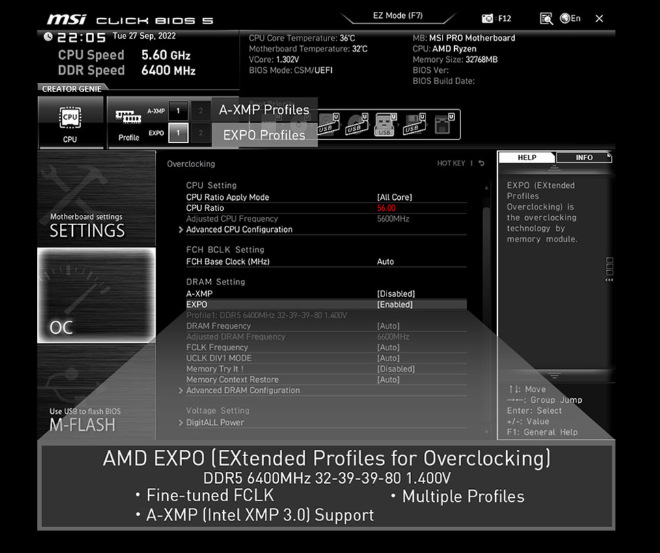Screen dimensions: 660x553
Task: Click the 'DDR Speed 6400 MHz' readout
Action: 127,70
